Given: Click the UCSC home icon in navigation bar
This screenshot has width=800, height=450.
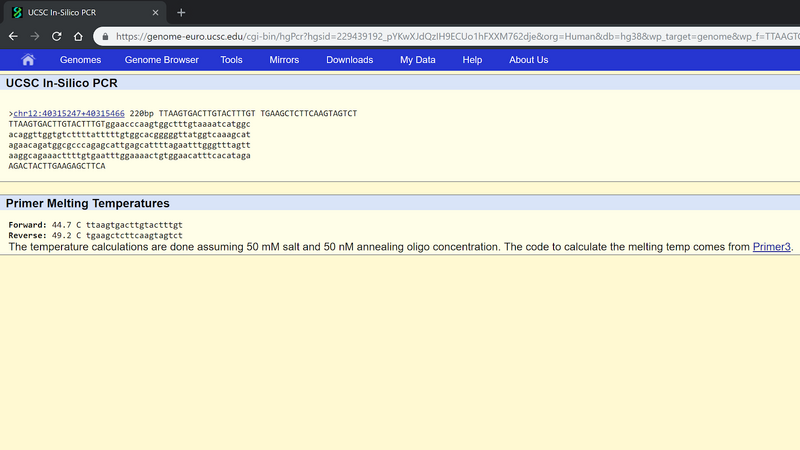Looking at the screenshot, I should [x=28, y=60].
